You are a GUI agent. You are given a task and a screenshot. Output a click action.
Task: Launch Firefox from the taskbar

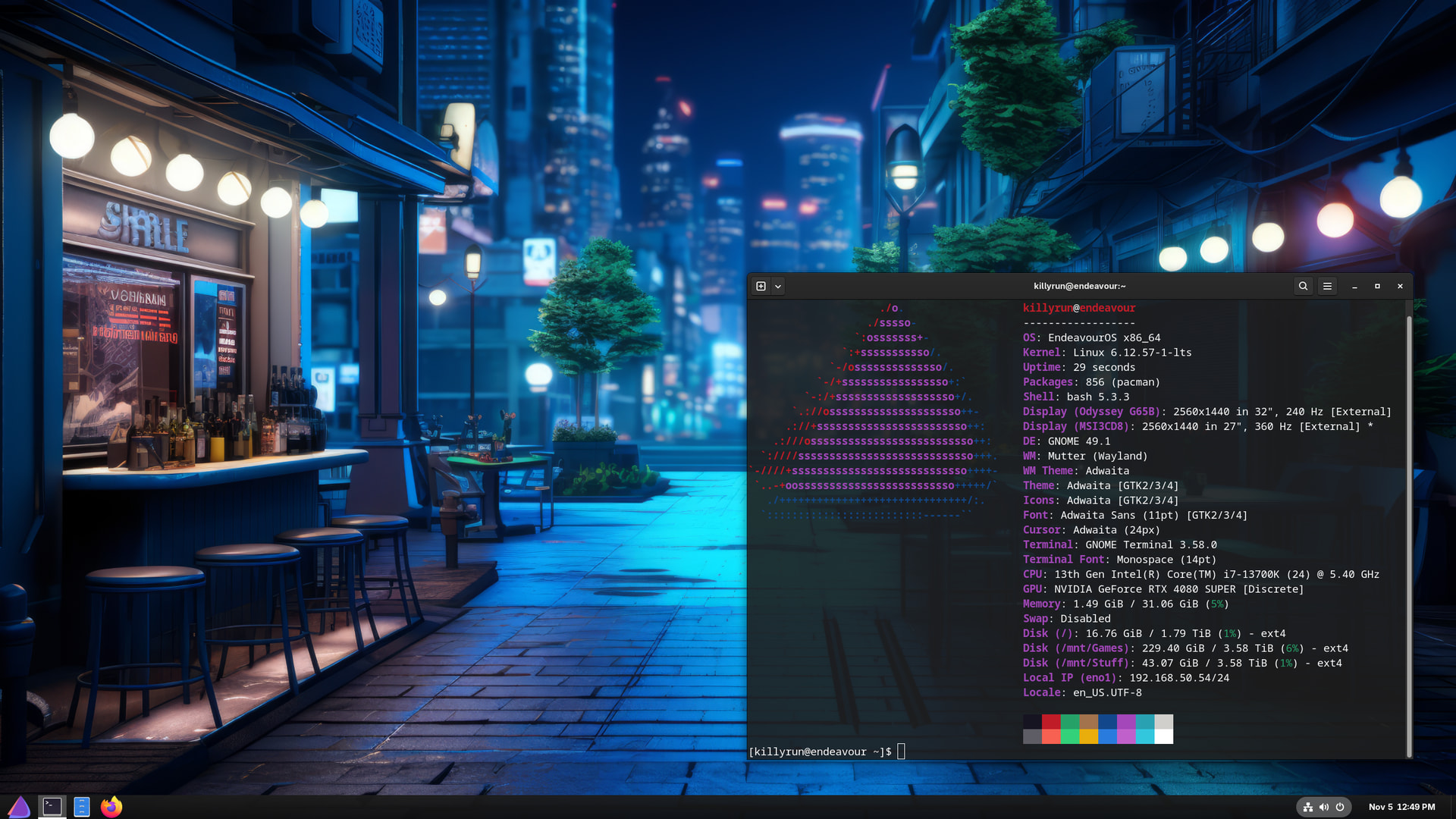tap(111, 807)
